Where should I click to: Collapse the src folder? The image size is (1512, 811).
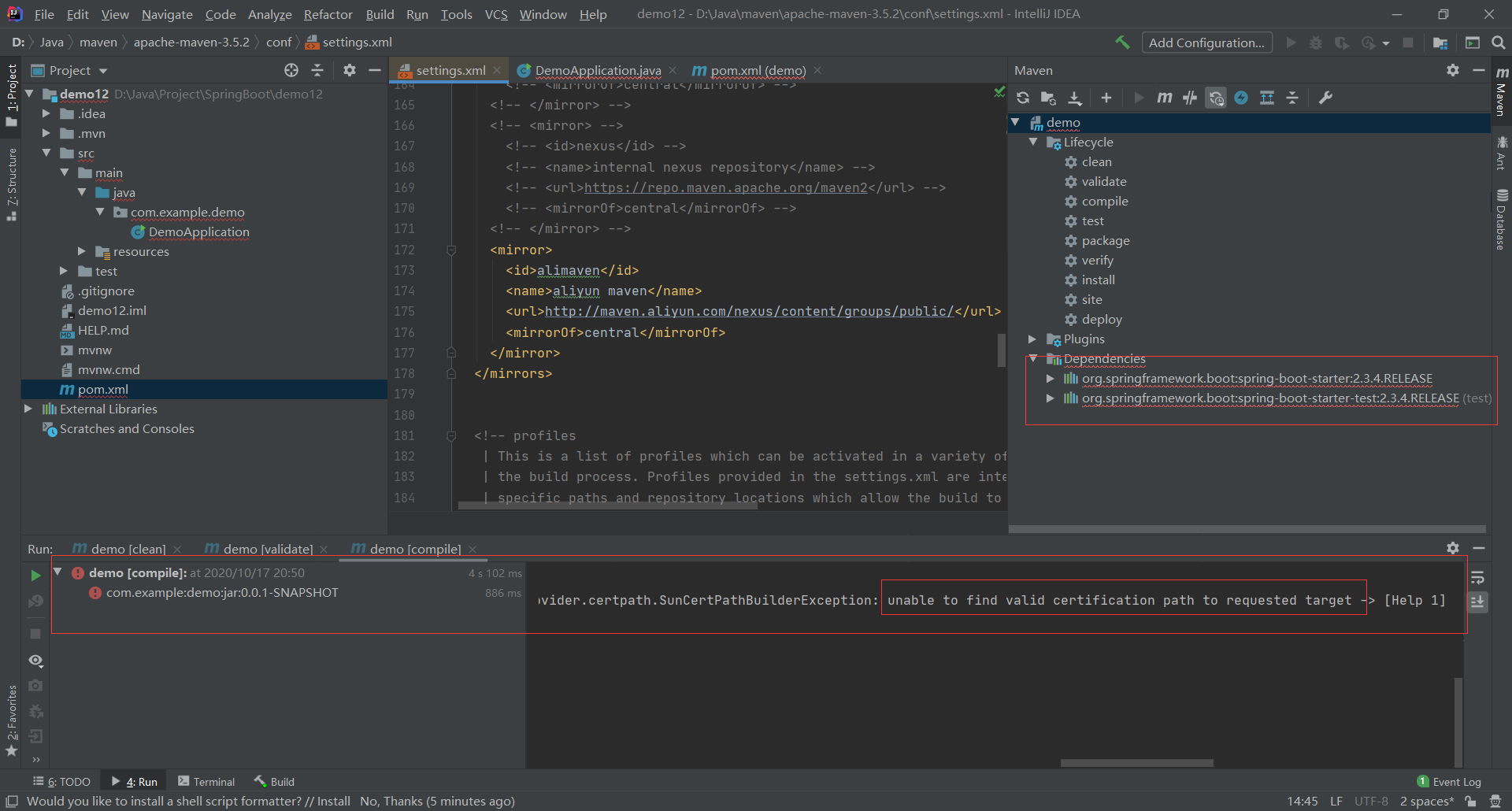pyautogui.click(x=46, y=153)
